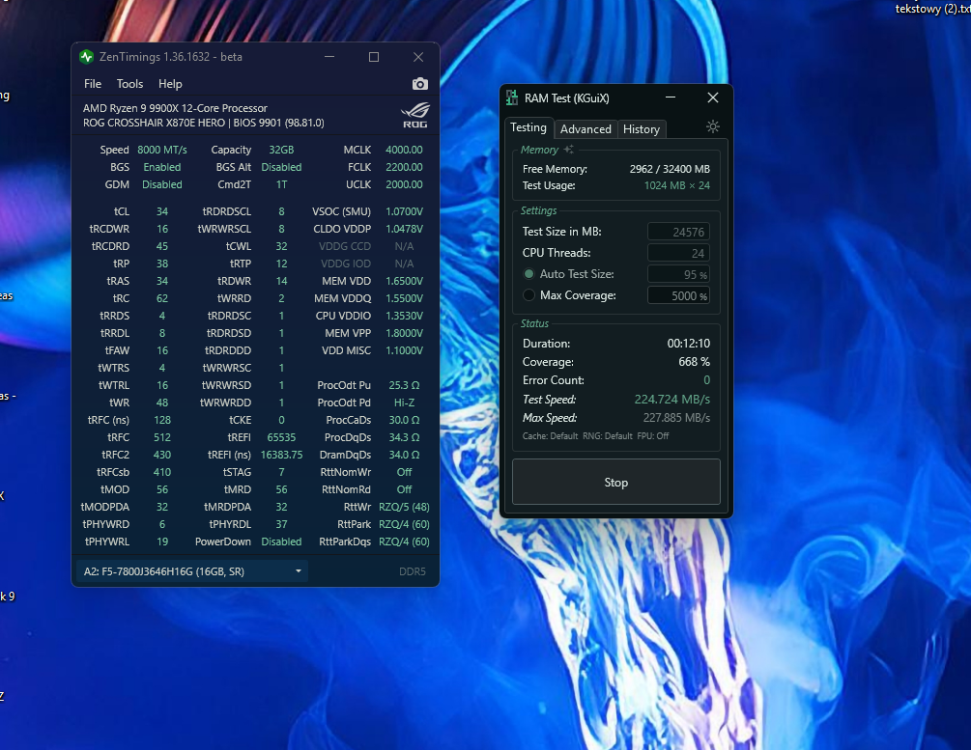Viewport: 971px width, 750px height.
Task: Switch to the History tab
Action: coord(641,129)
